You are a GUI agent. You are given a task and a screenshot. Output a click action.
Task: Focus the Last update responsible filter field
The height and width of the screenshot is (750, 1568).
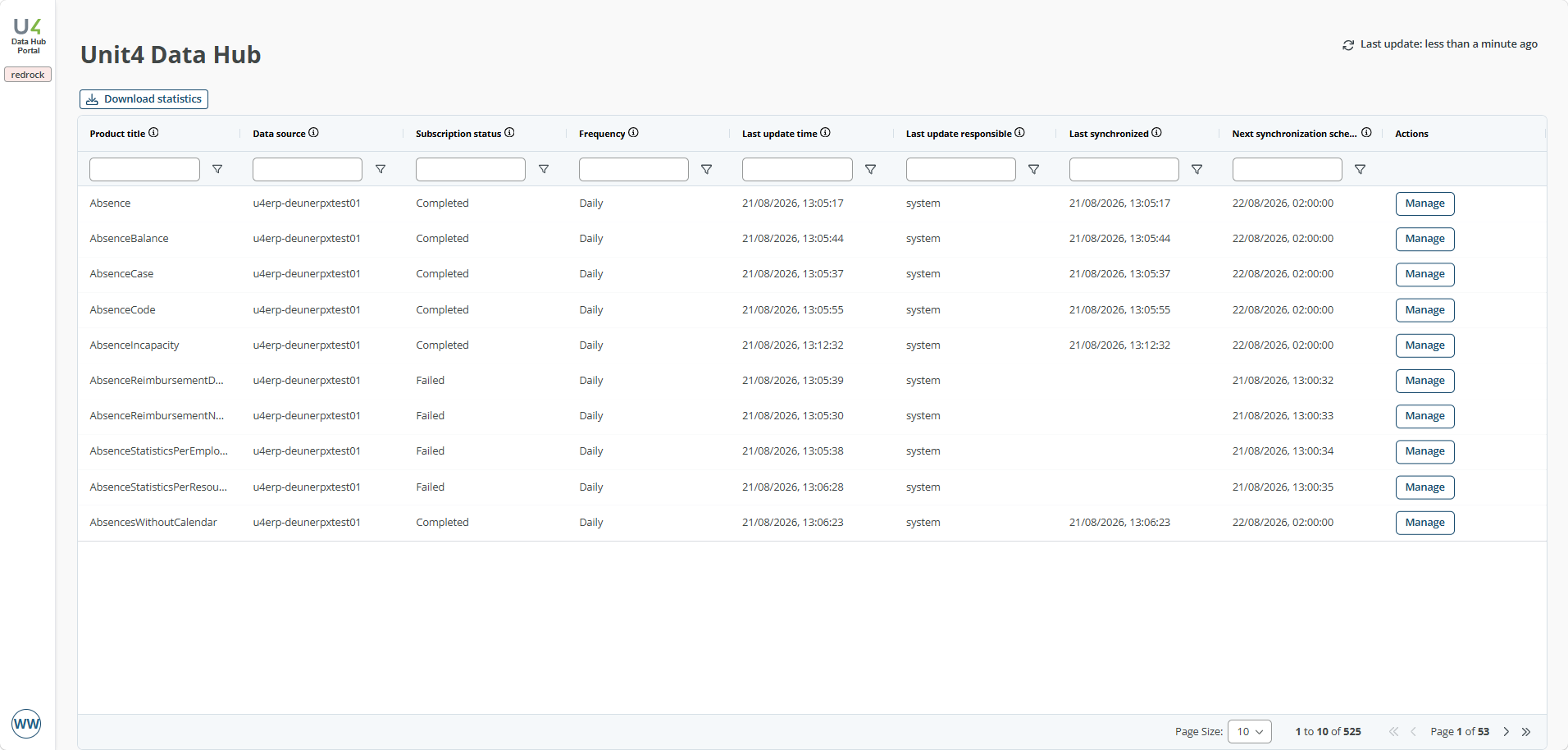tap(961, 169)
